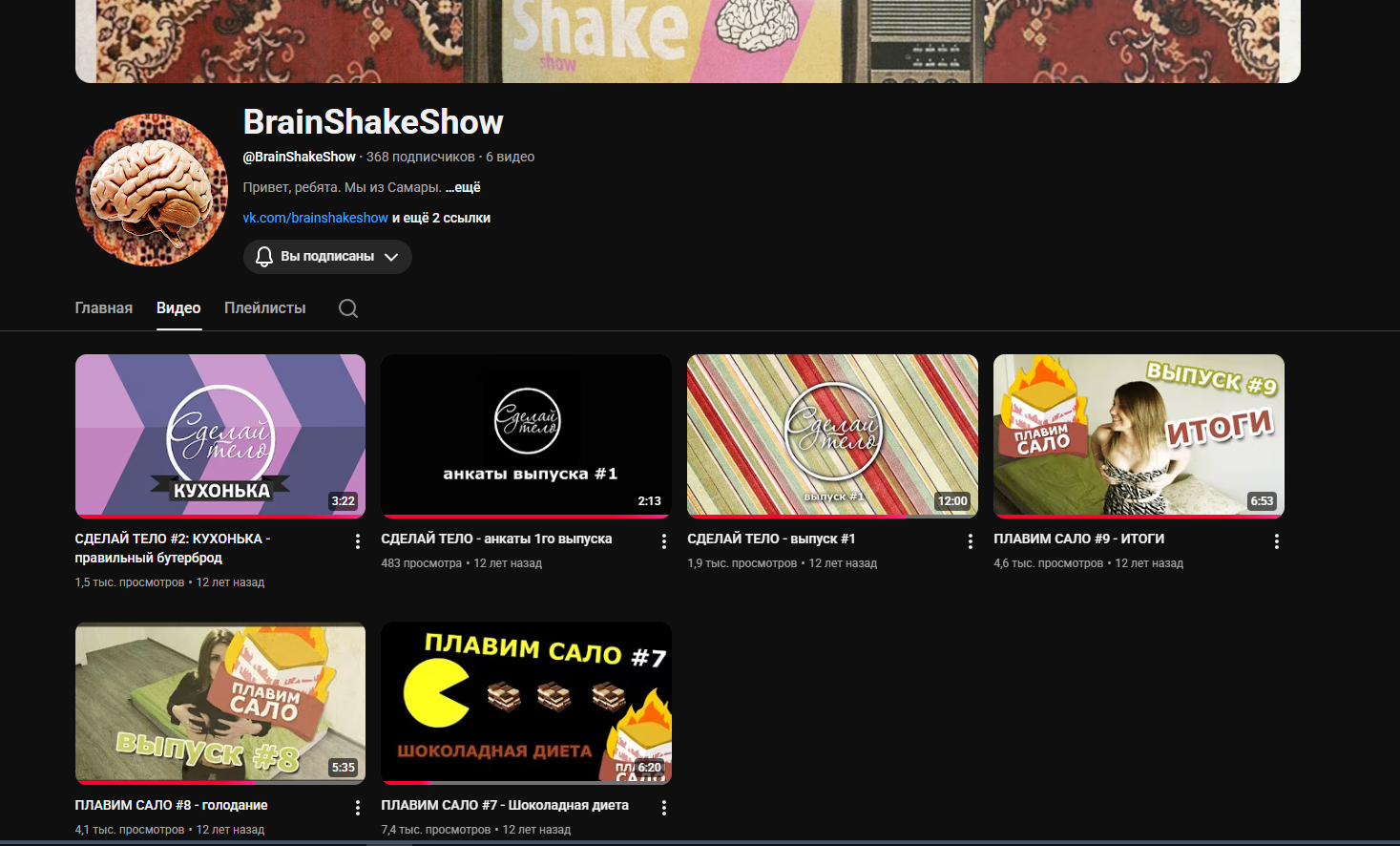Open title СДЕЛАЙ ТЕЛО - анкаты 1го выпуска

pos(496,539)
